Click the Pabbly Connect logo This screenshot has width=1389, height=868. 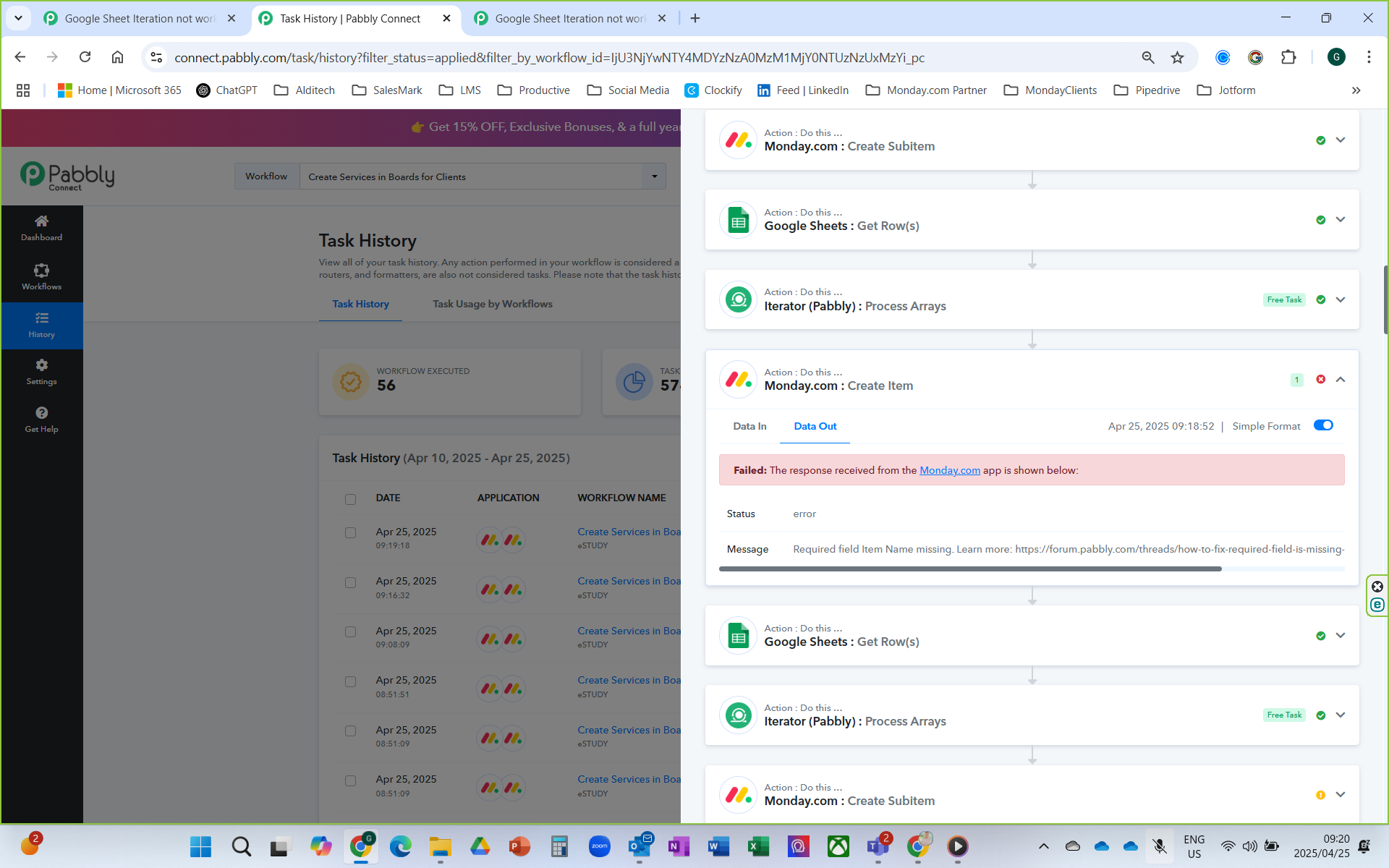[67, 176]
